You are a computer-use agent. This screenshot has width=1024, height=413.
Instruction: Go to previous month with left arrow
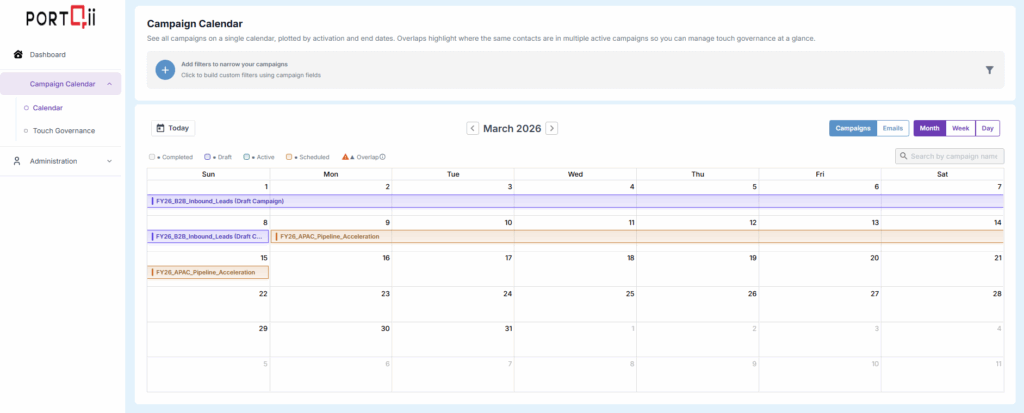coord(473,128)
